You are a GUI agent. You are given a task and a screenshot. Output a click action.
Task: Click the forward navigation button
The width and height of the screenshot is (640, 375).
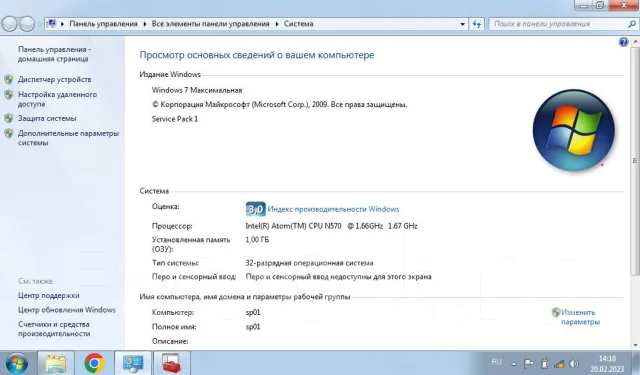[x=27, y=24]
